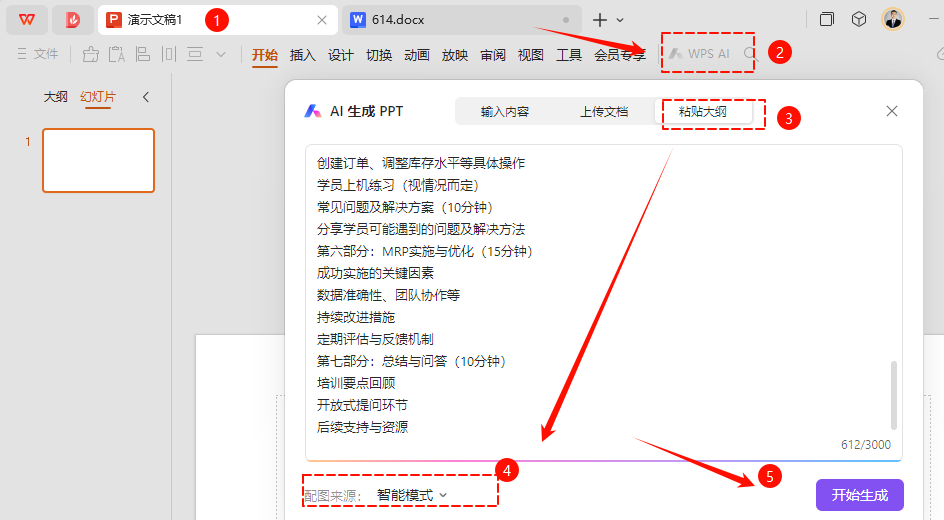Click the align-left layout toolbar icon
944x520 pixels.
pyautogui.click(x=143, y=55)
